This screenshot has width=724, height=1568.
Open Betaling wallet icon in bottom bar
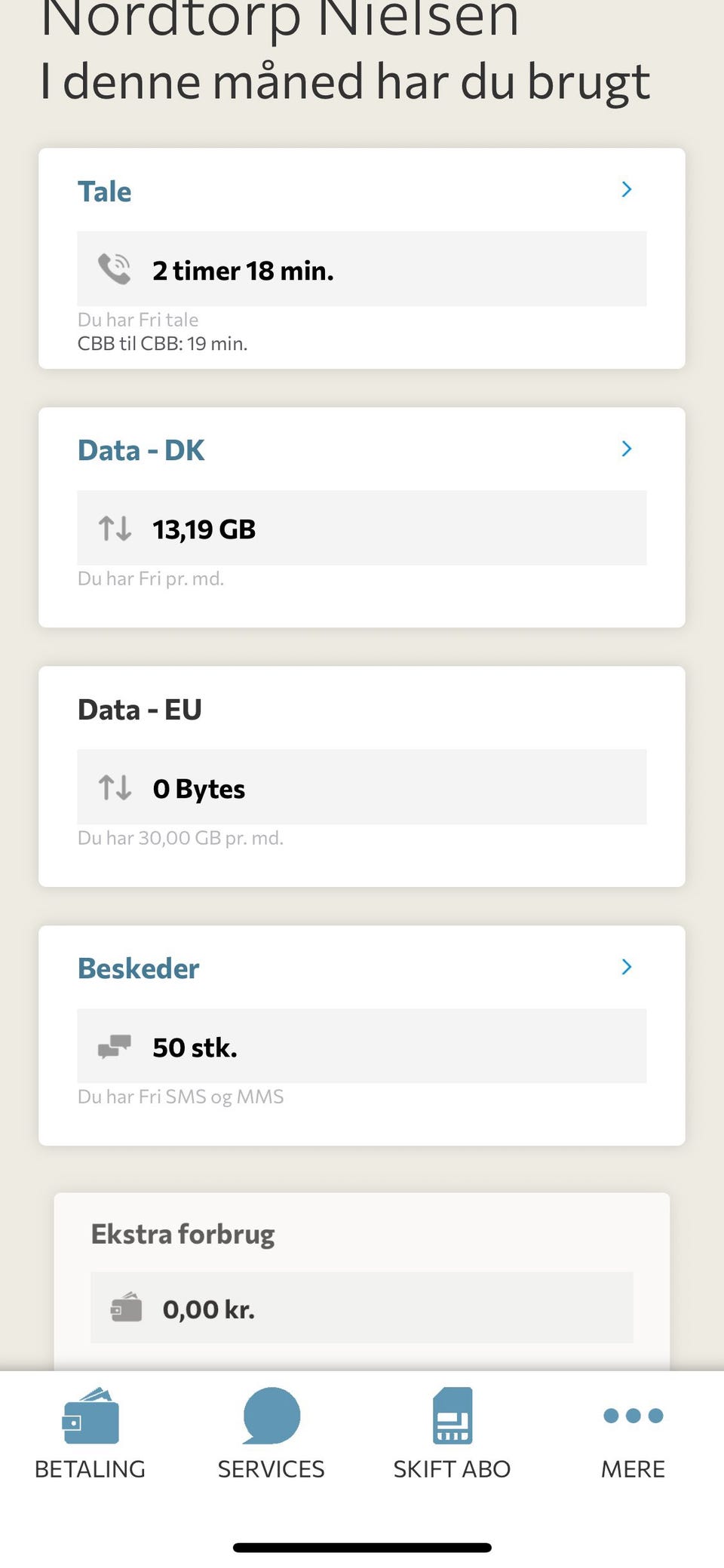(90, 1415)
